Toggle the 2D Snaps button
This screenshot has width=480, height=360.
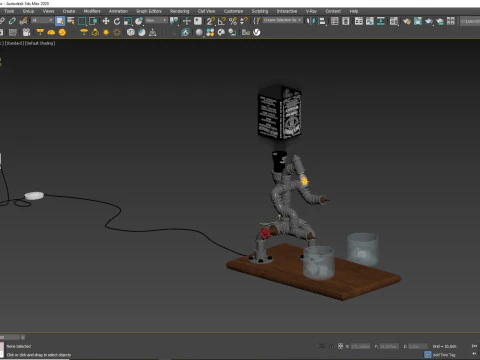[210, 21]
